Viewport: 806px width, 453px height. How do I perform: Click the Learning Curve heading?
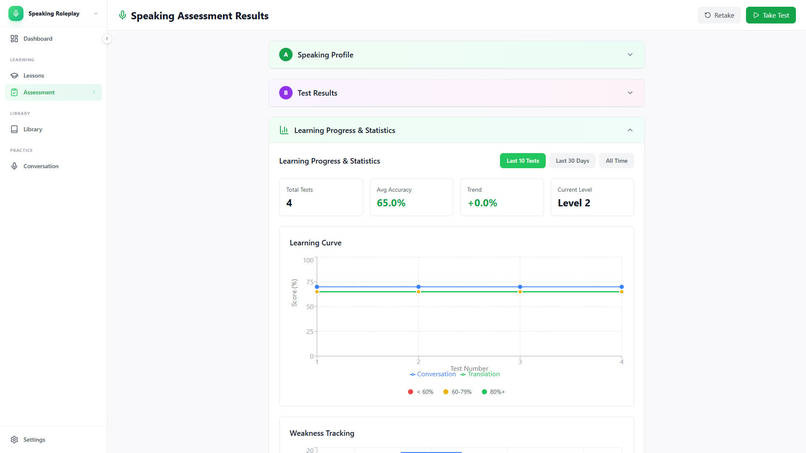coord(316,243)
